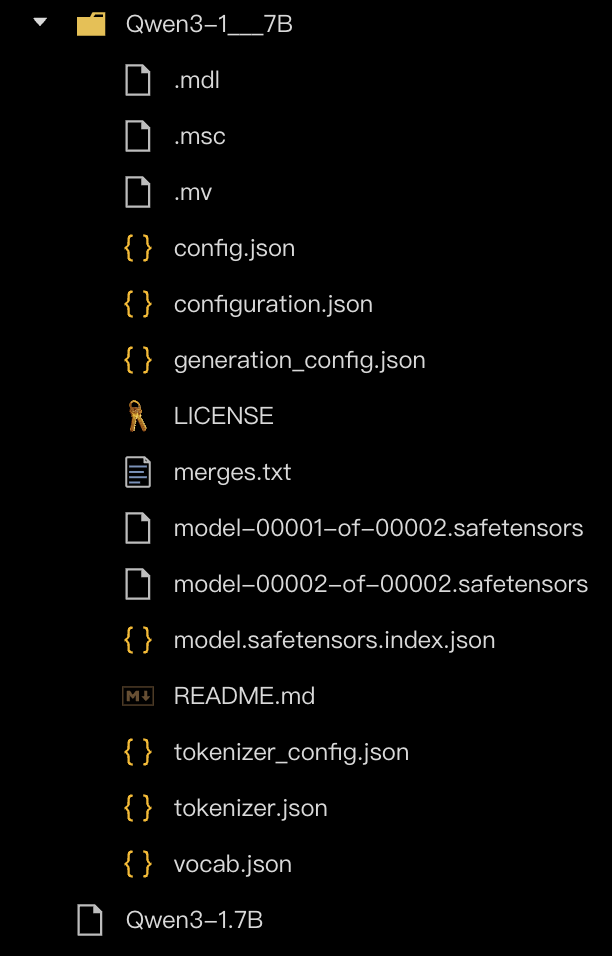
Task: Select the .mv file
Action: [x=193, y=192]
